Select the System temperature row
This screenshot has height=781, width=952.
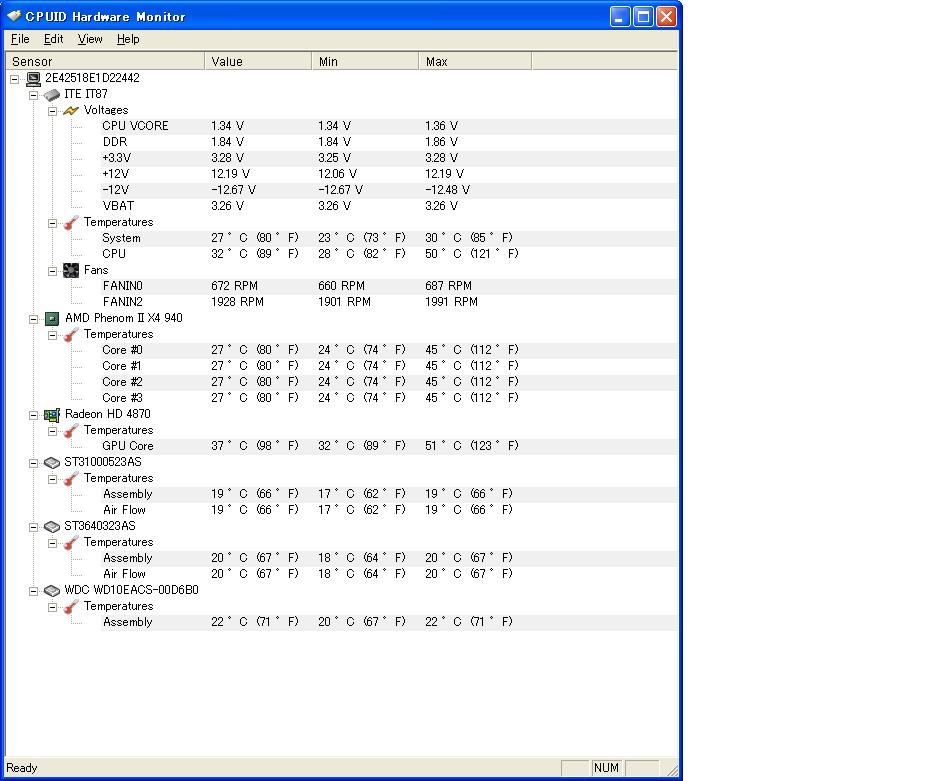tap(389, 238)
